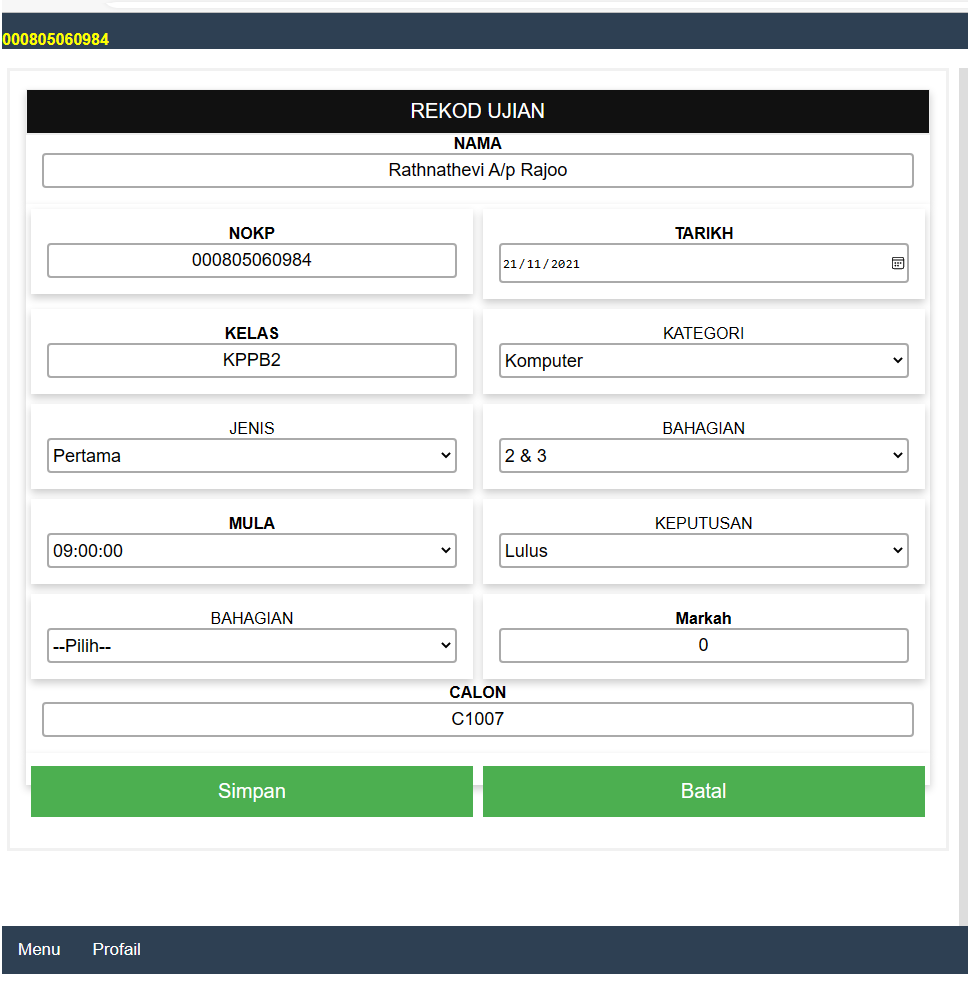
Task: Expand the BAHAGIAN dropdown showing 2 & 3
Action: 703,456
